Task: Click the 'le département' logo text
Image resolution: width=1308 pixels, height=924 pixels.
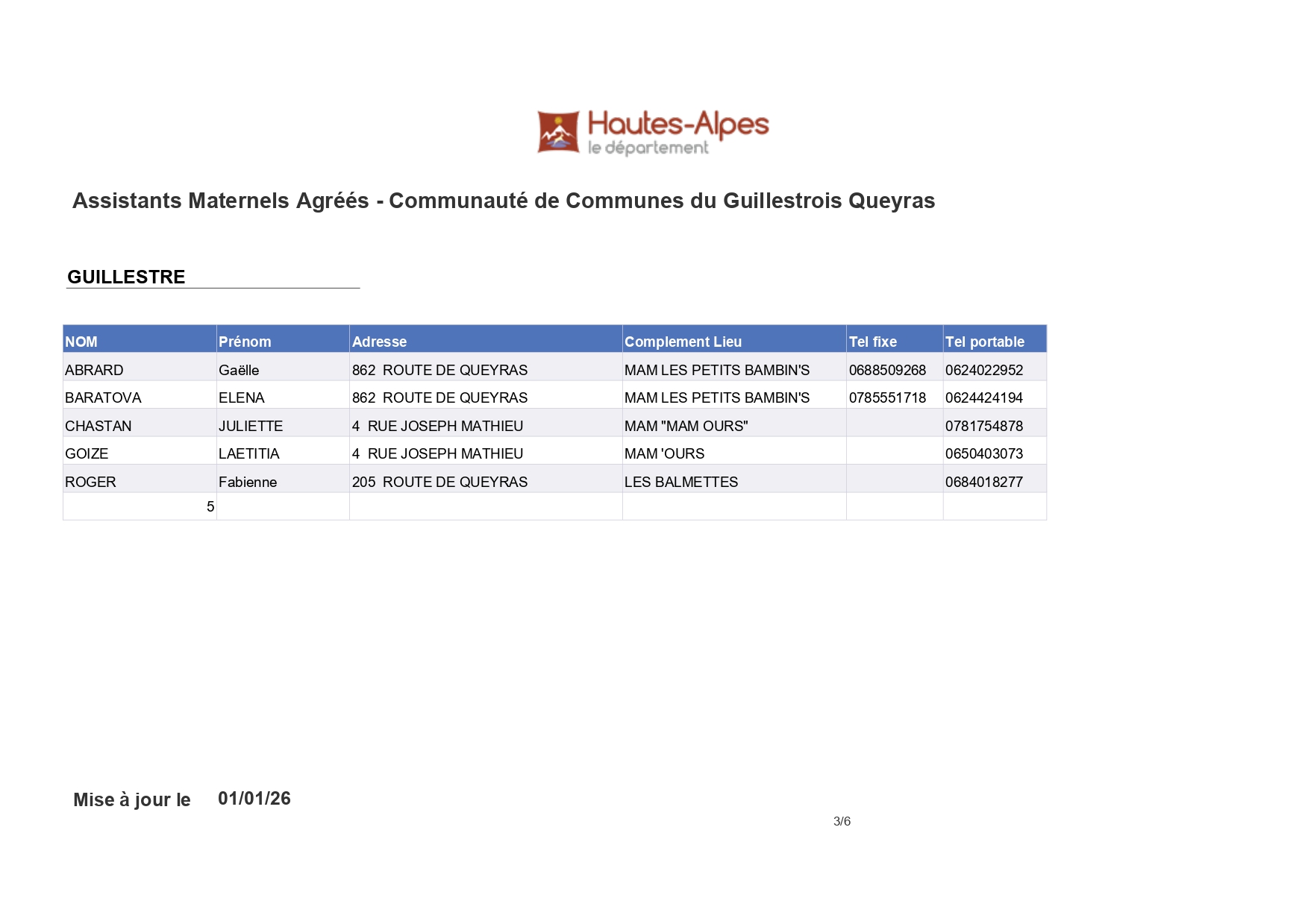Action: click(x=646, y=148)
